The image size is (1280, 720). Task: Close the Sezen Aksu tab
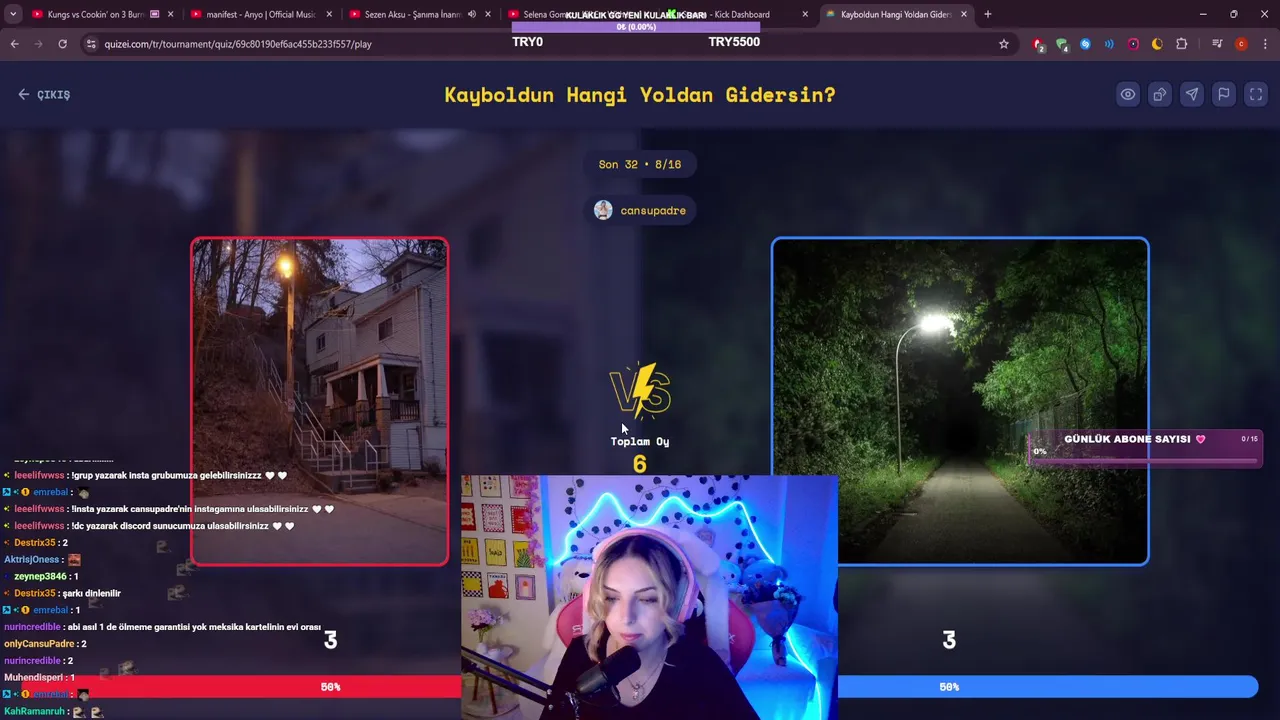point(488,14)
